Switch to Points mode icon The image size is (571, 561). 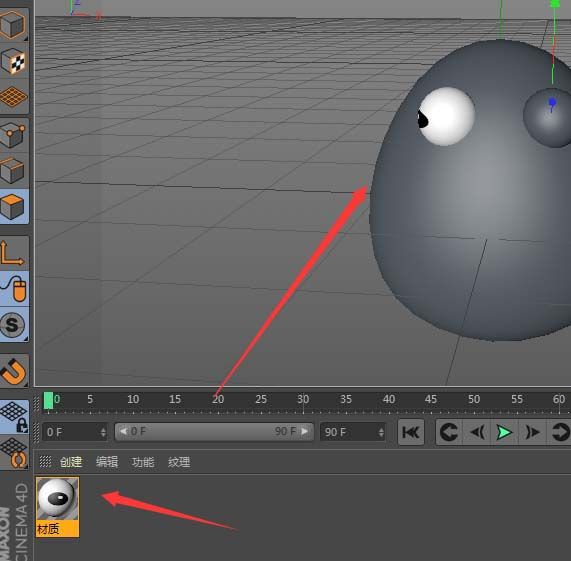pyautogui.click(x=13, y=135)
